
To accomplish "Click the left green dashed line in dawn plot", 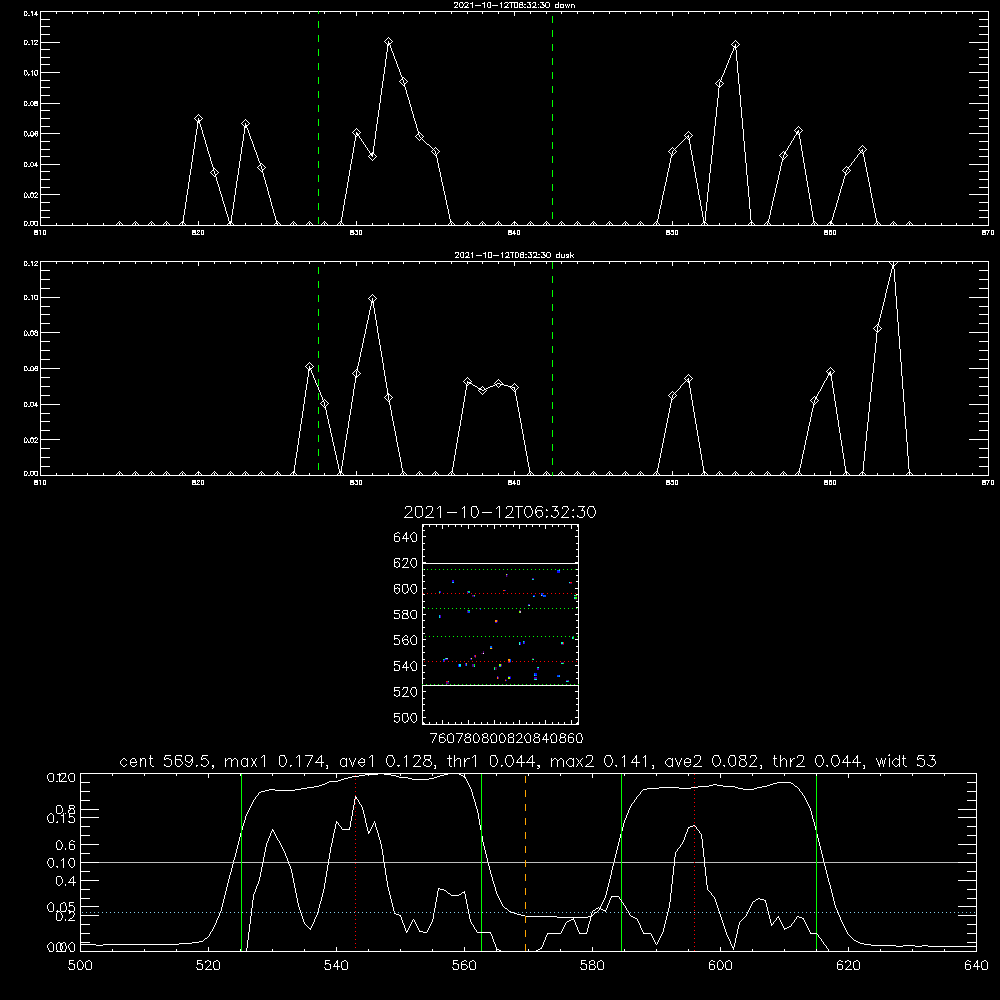I will point(318,119).
